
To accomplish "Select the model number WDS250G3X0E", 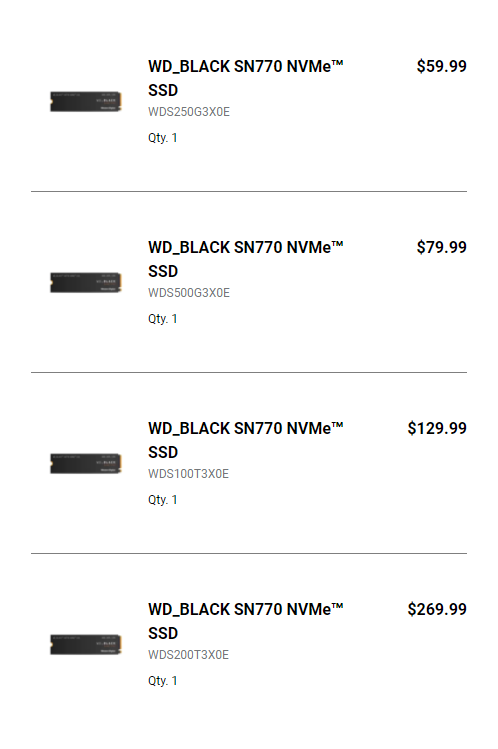I will tap(189, 112).
